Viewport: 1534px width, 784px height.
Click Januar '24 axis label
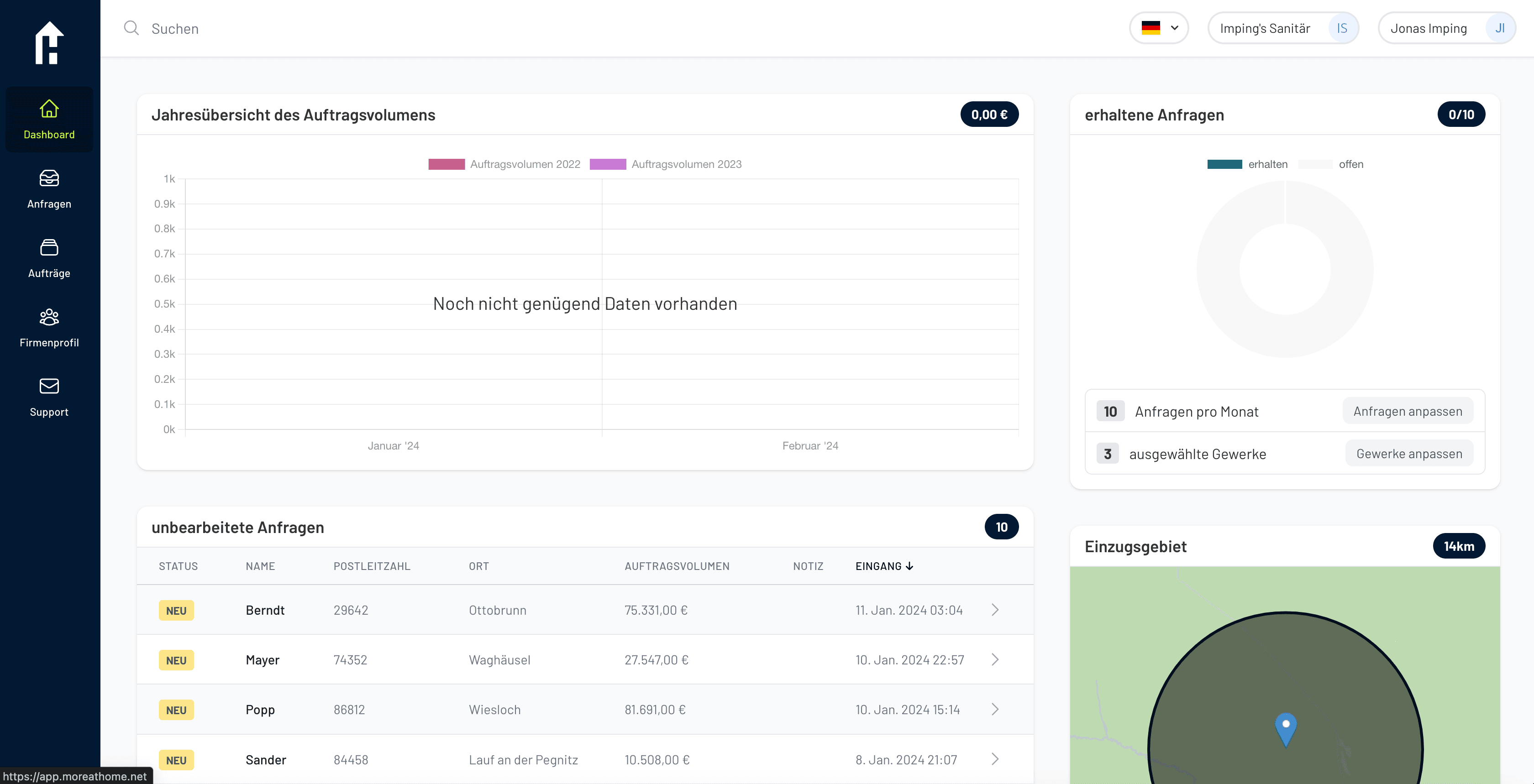point(394,446)
